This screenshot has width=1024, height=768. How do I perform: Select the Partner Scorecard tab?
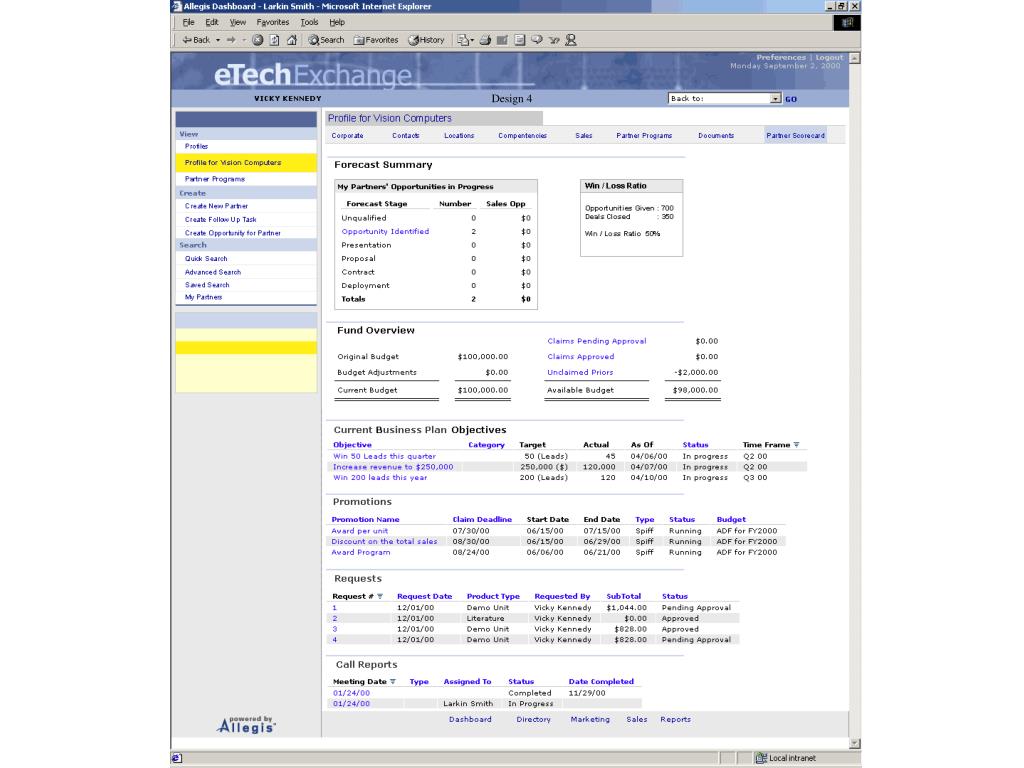(x=795, y=136)
